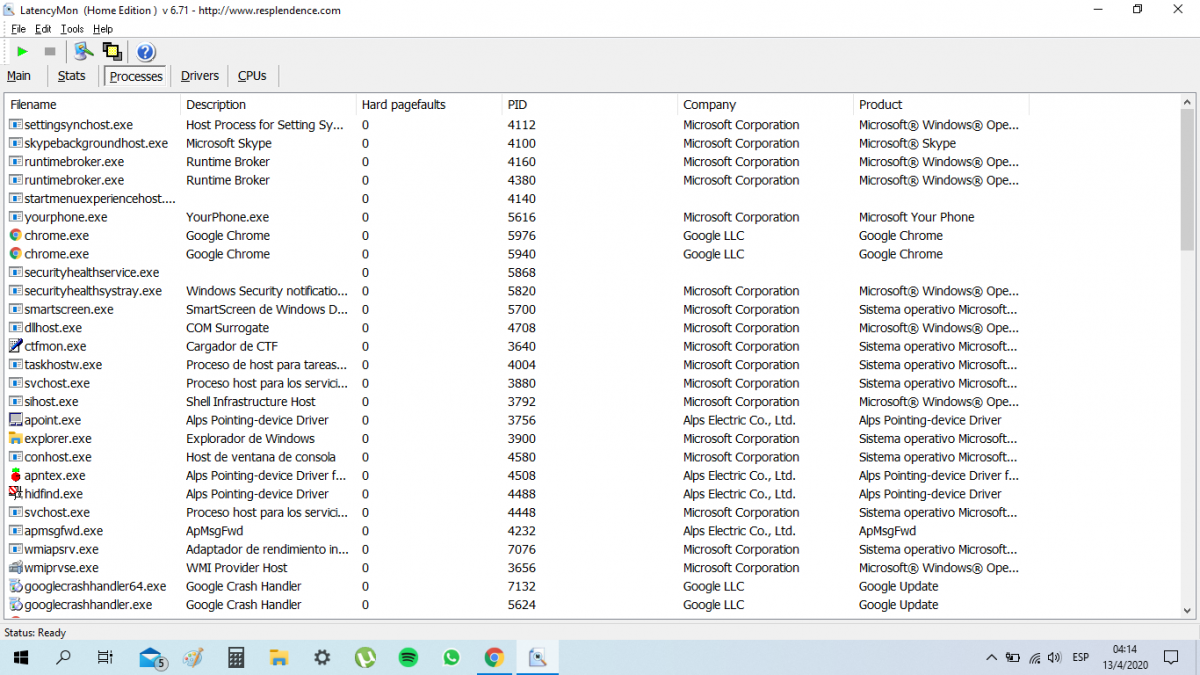Select the wmiapsrv.exe process
The image size is (1200, 675).
(x=62, y=550)
